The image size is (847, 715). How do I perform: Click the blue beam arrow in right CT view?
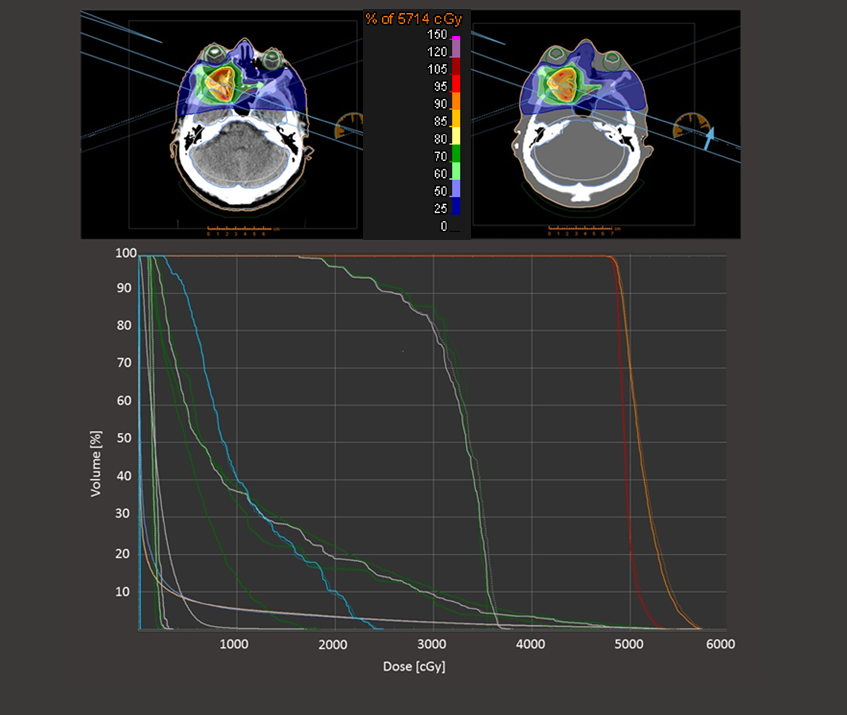point(711,138)
